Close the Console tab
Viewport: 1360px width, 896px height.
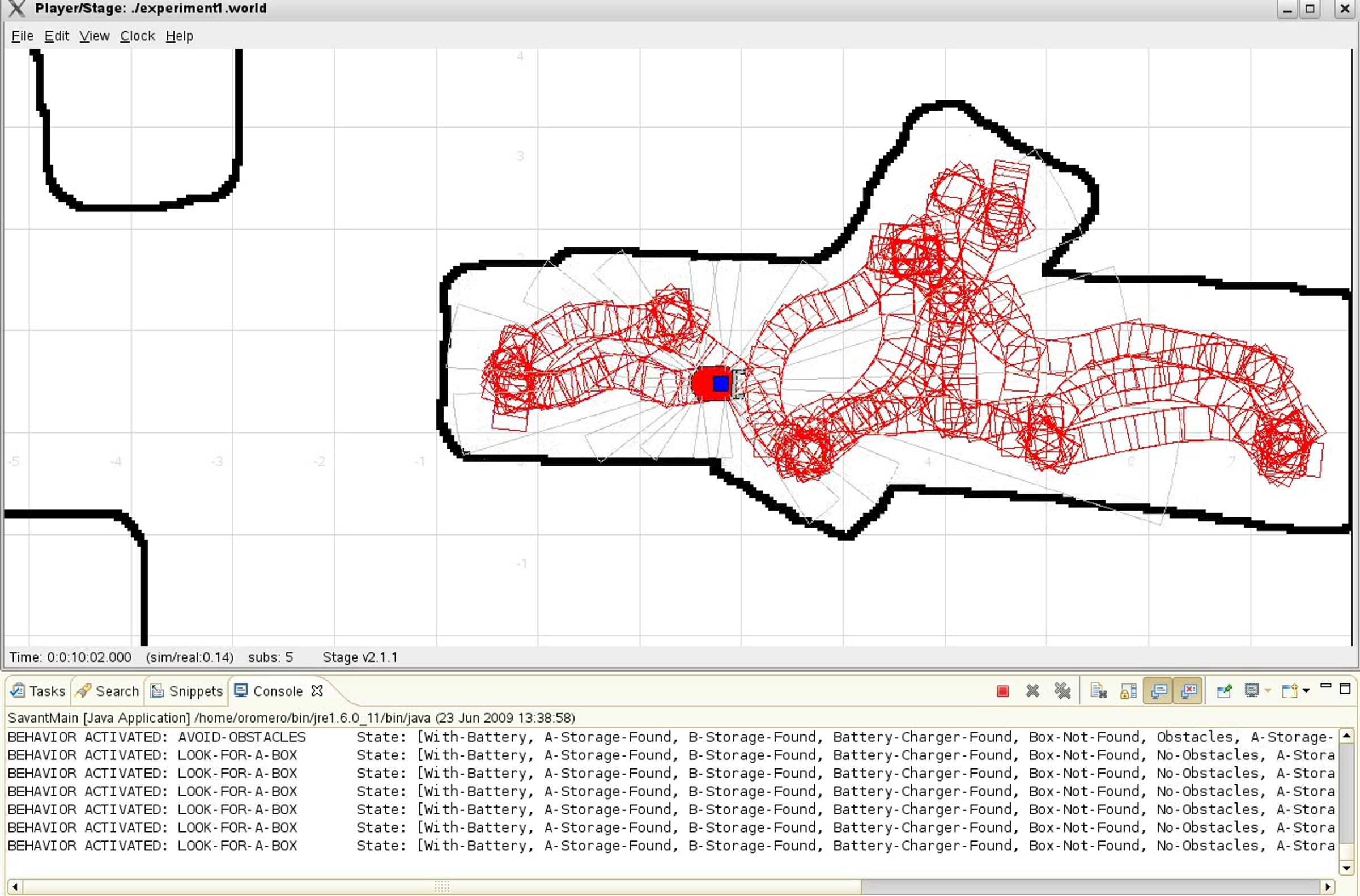[317, 691]
